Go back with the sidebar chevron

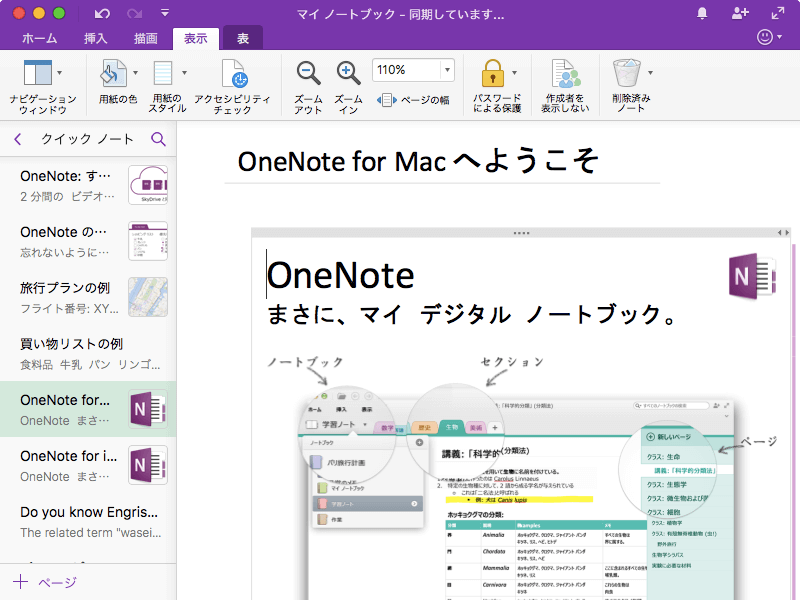pos(18,139)
